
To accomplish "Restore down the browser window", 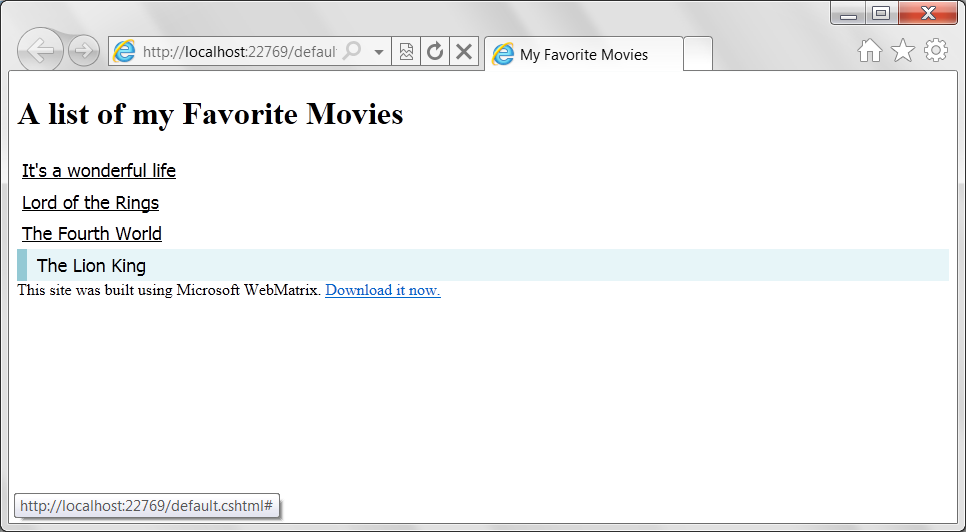I will pyautogui.click(x=882, y=13).
